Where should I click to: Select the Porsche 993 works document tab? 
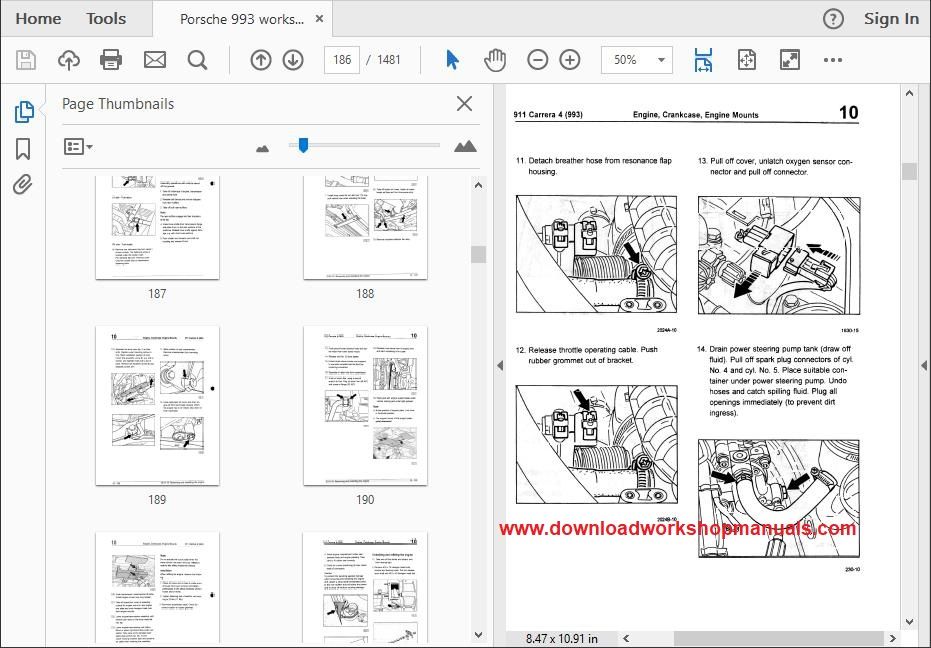click(242, 19)
